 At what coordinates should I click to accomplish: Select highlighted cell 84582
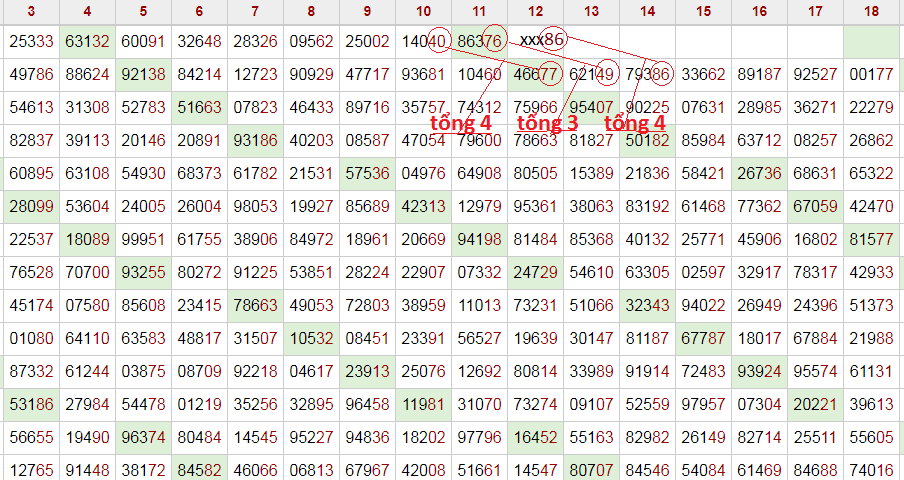pos(199,469)
